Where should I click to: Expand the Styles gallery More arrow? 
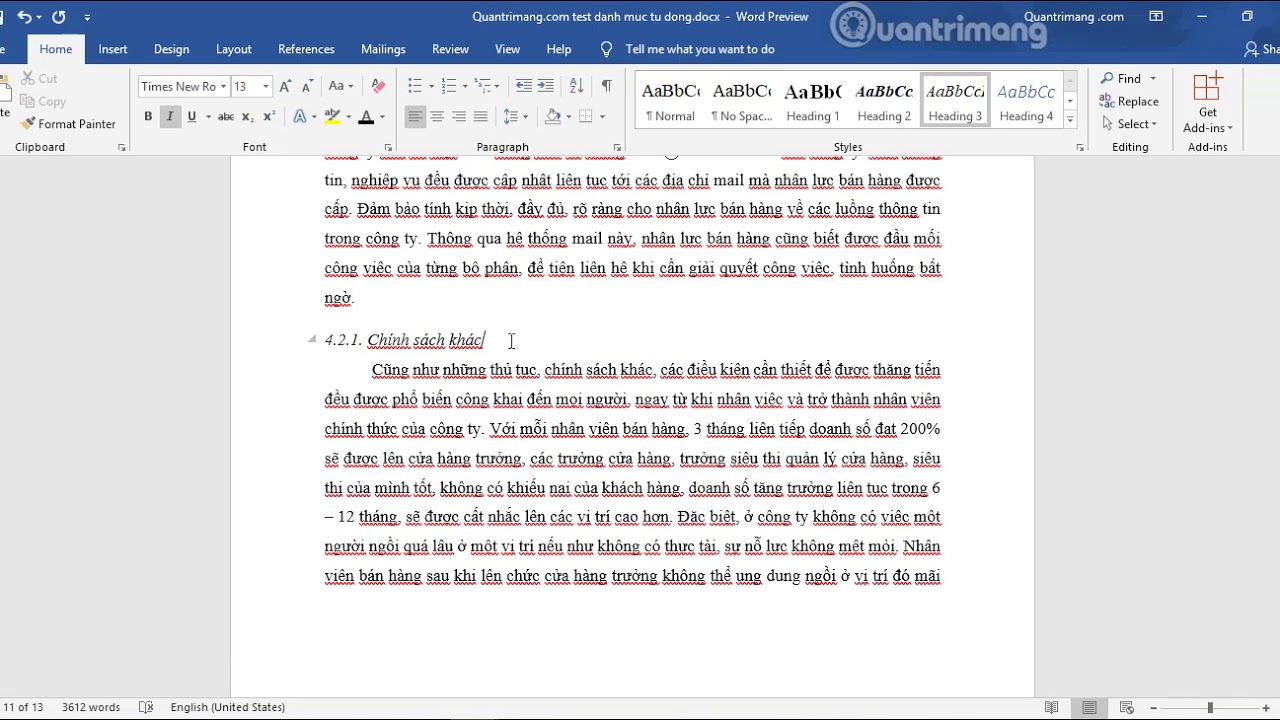[x=1070, y=119]
